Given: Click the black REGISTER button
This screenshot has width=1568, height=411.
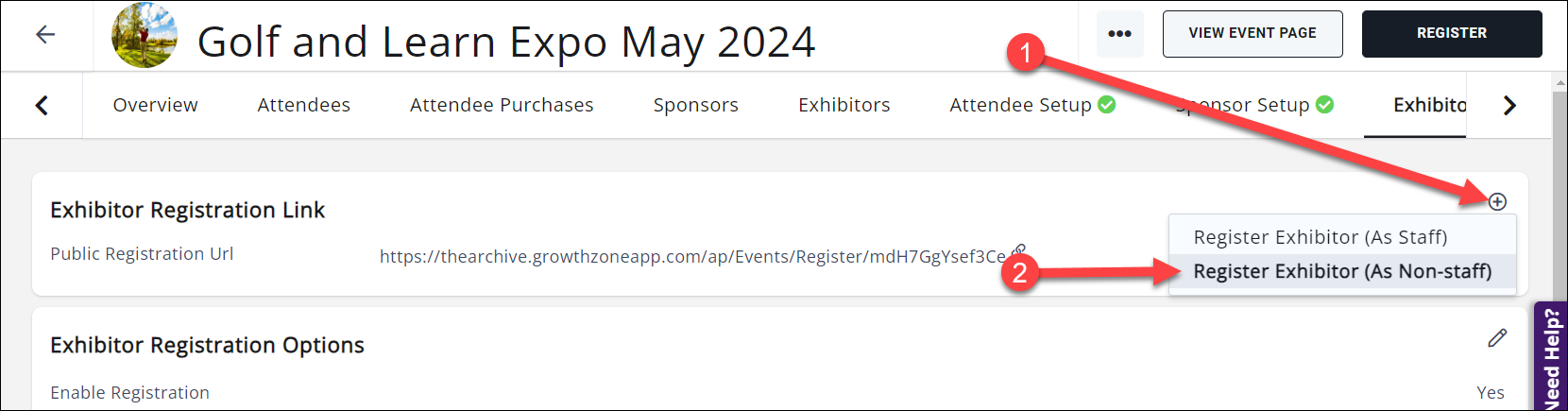Looking at the screenshot, I should (x=1451, y=34).
